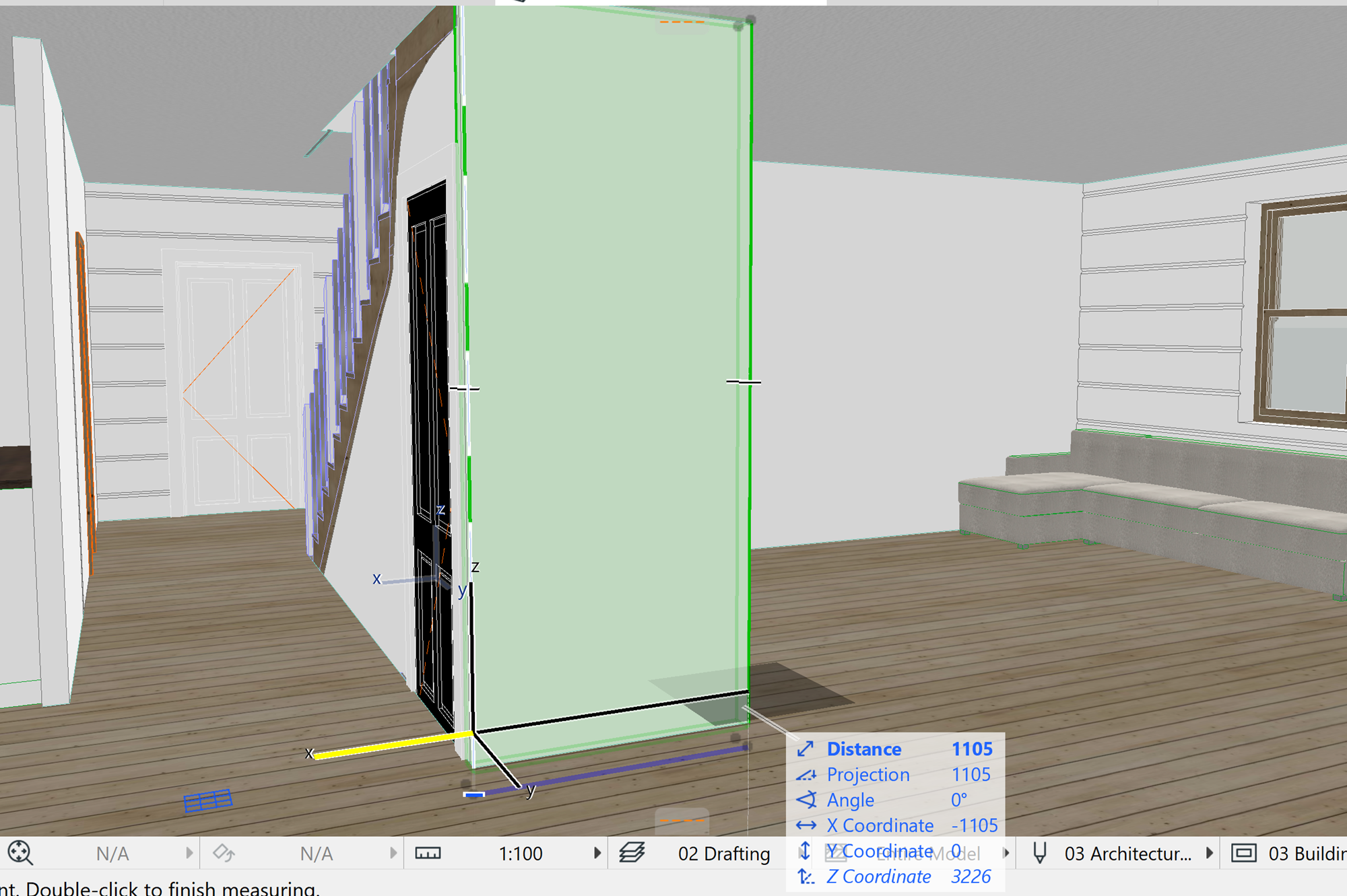This screenshot has height=896, width=1347.
Task: Click the pen set icon
Action: pyautogui.click(x=1040, y=853)
